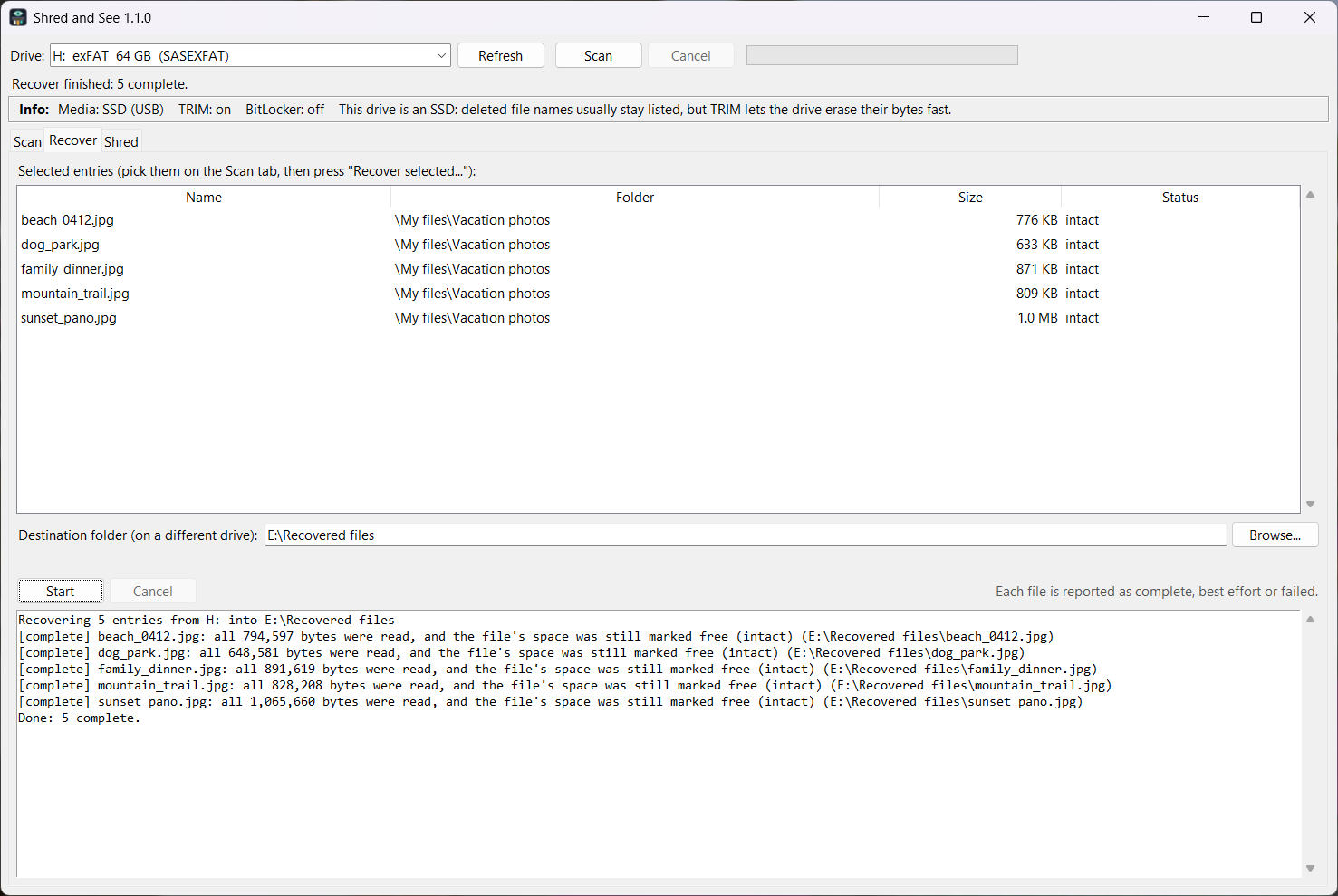Switch to the Scan tab
The image size is (1338, 896).
click(x=27, y=142)
